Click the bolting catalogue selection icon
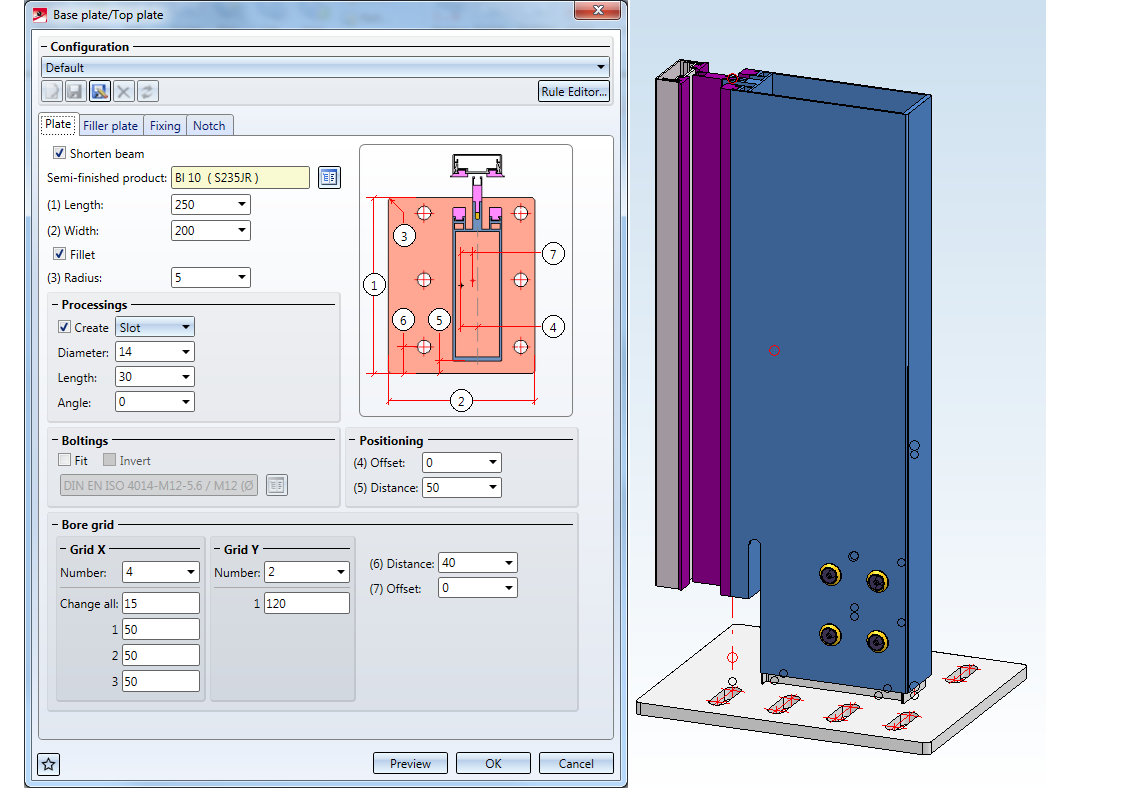The image size is (1134, 789). click(x=277, y=485)
